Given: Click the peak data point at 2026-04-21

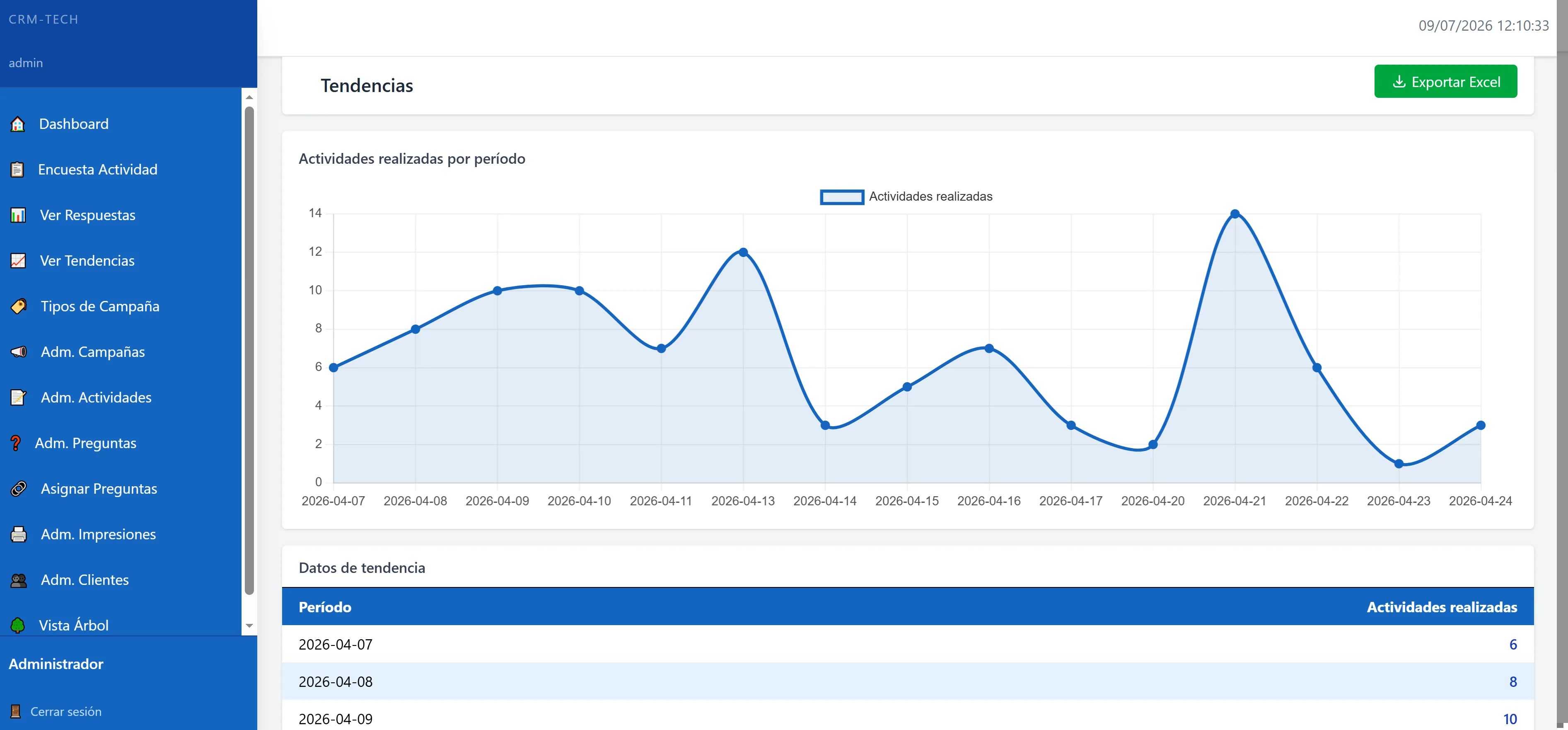Looking at the screenshot, I should [1235, 214].
